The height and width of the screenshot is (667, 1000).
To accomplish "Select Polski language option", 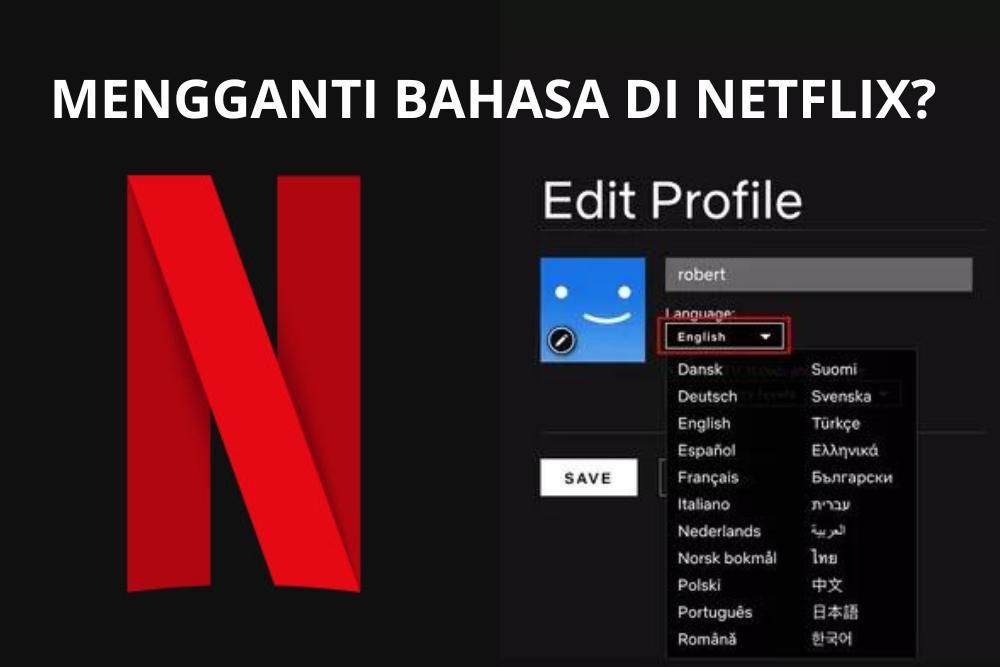I will (x=699, y=585).
